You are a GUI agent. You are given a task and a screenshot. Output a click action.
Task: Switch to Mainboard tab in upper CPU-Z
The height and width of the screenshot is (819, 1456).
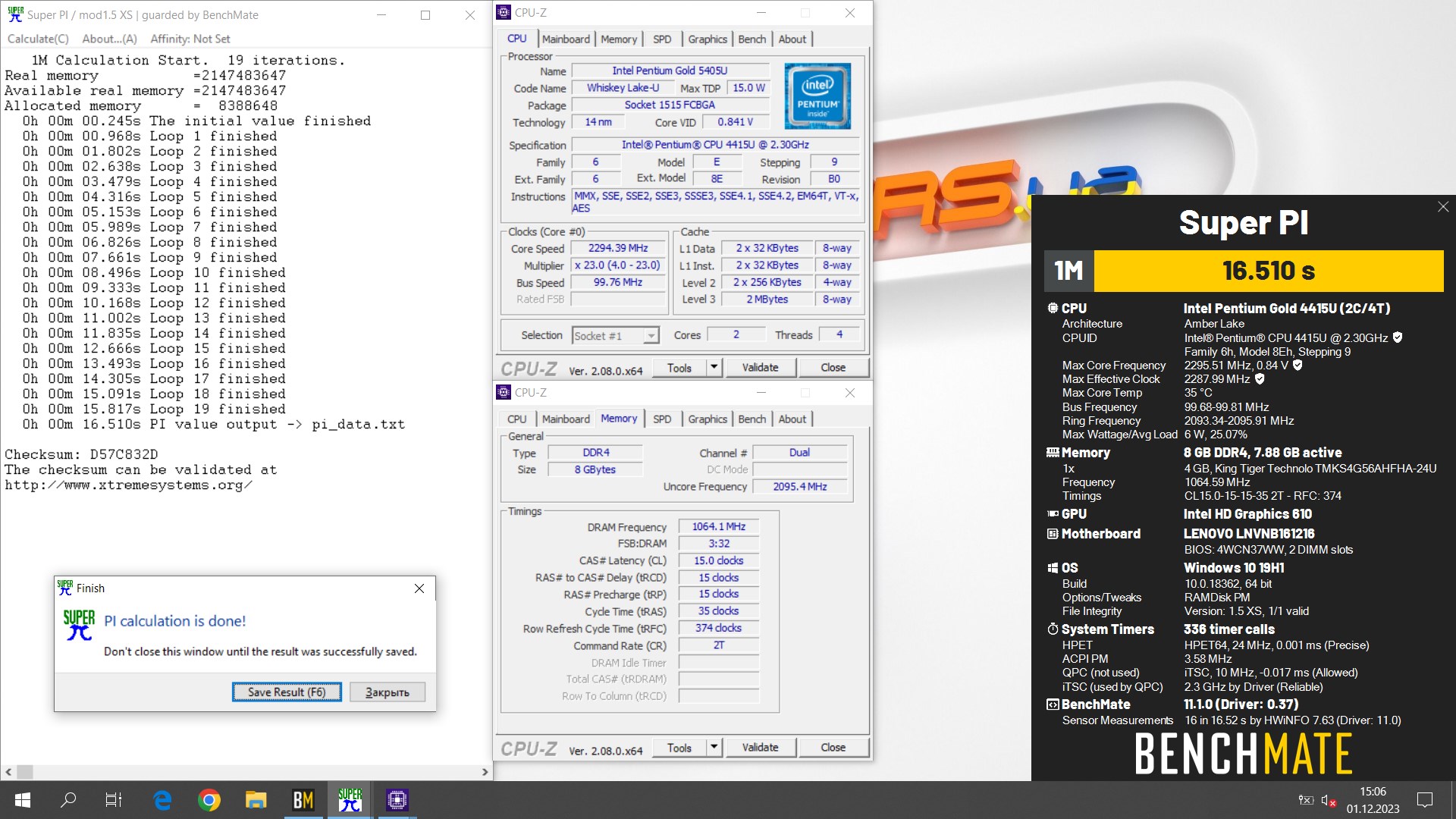tap(566, 39)
